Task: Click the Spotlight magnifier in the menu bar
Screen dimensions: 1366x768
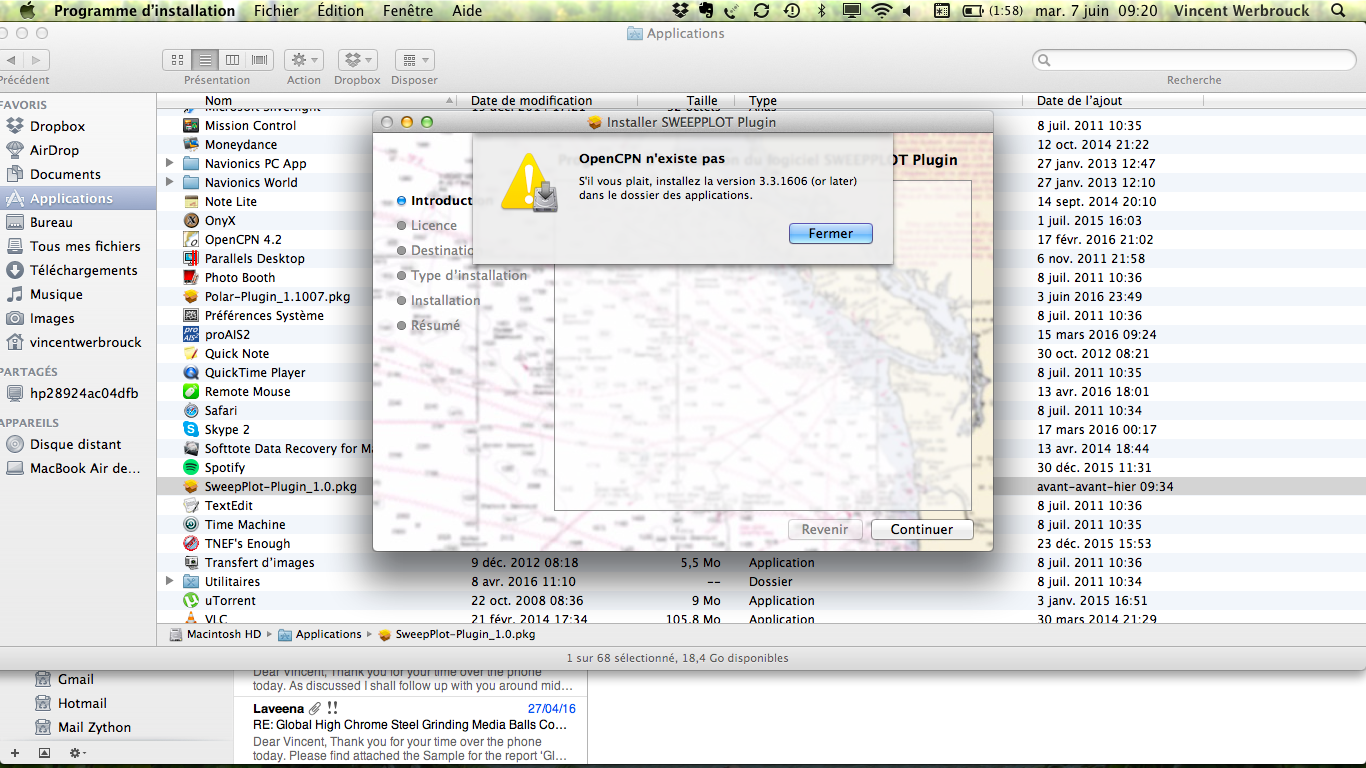Action: tap(1338, 11)
